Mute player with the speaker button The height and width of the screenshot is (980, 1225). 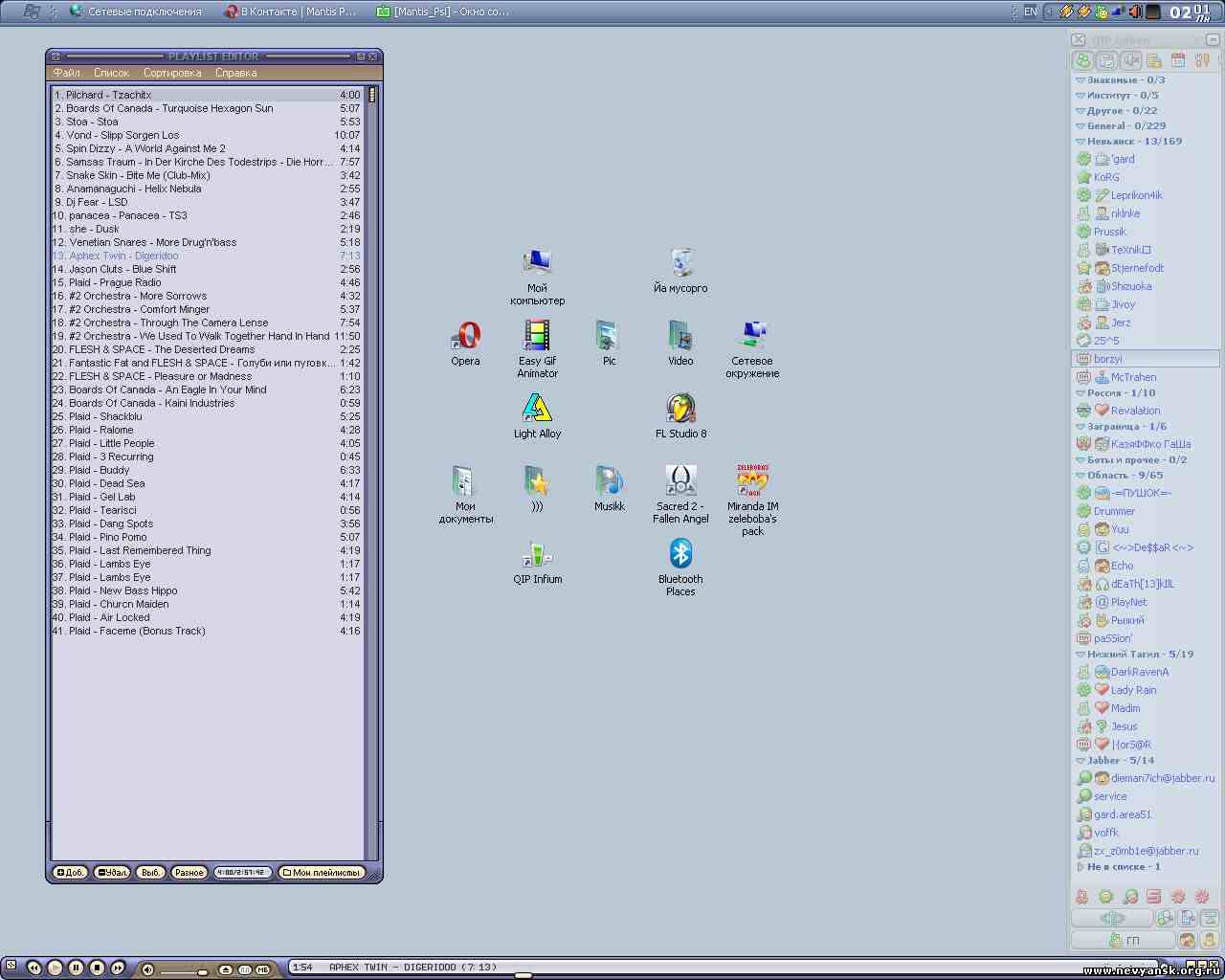pos(147,969)
